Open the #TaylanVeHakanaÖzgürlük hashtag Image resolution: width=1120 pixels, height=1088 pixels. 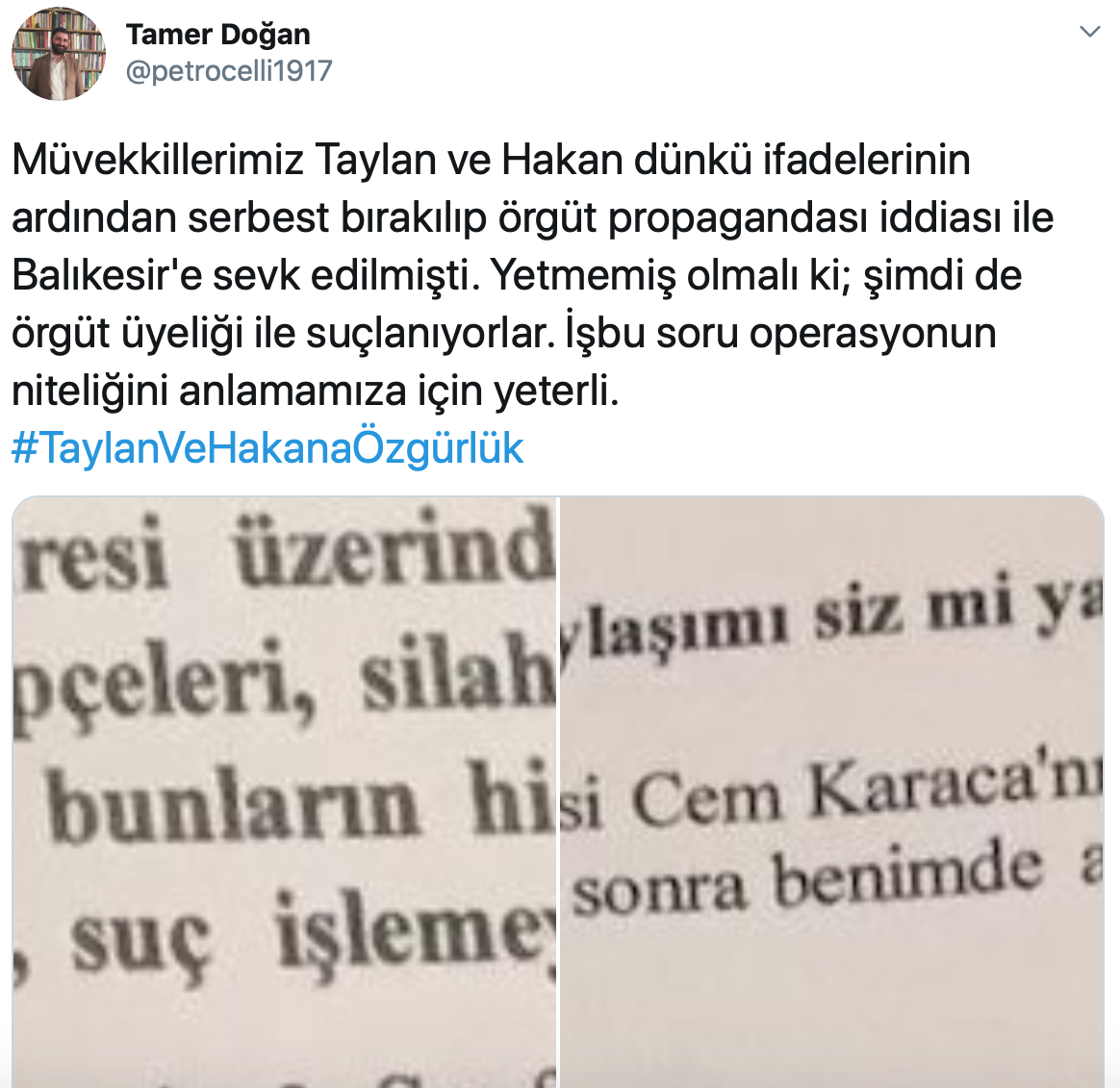point(267,448)
